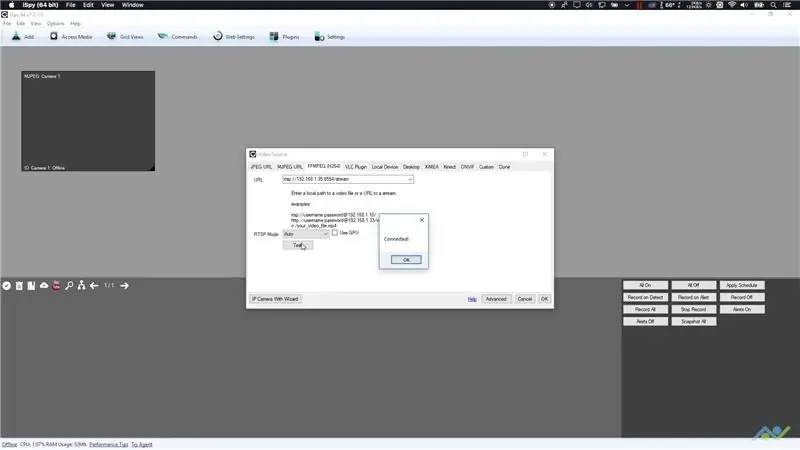Click the red YouTube upload icon
The image size is (800, 450).
56,286
